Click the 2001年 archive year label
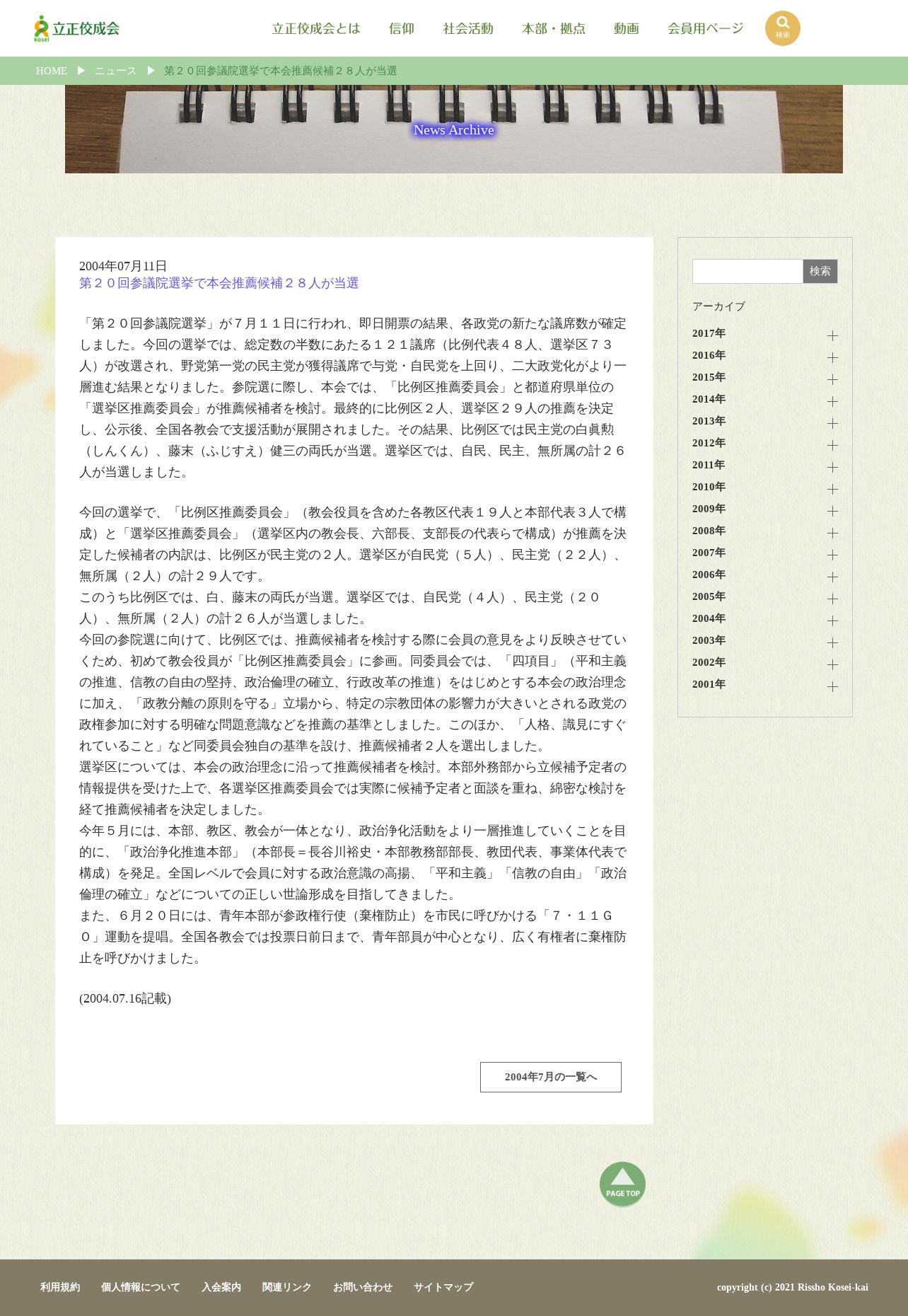Image resolution: width=908 pixels, height=1316 pixels. point(709,684)
